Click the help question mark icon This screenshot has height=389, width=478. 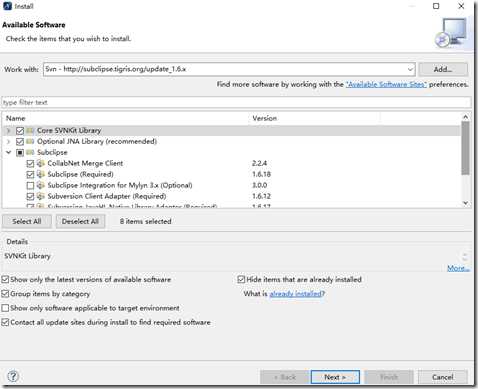tap(13, 376)
